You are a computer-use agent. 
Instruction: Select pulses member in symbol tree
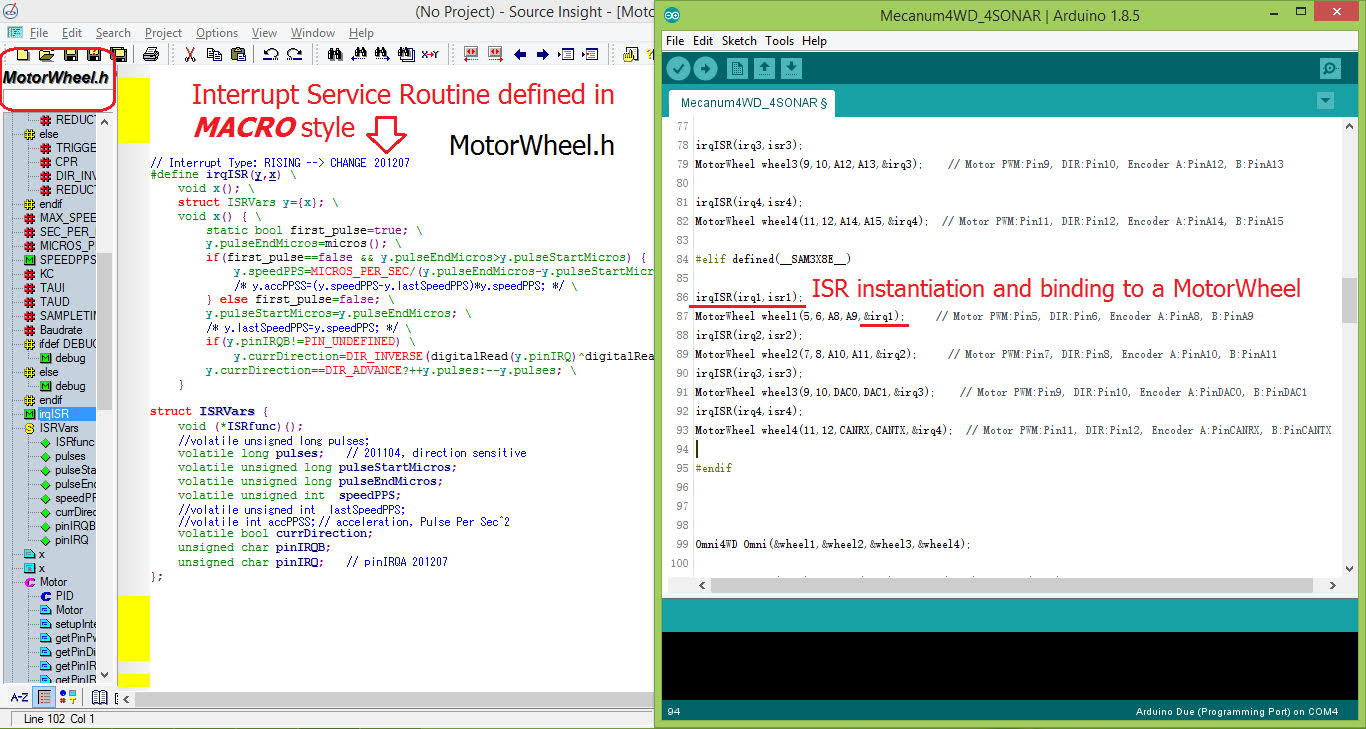coord(70,456)
